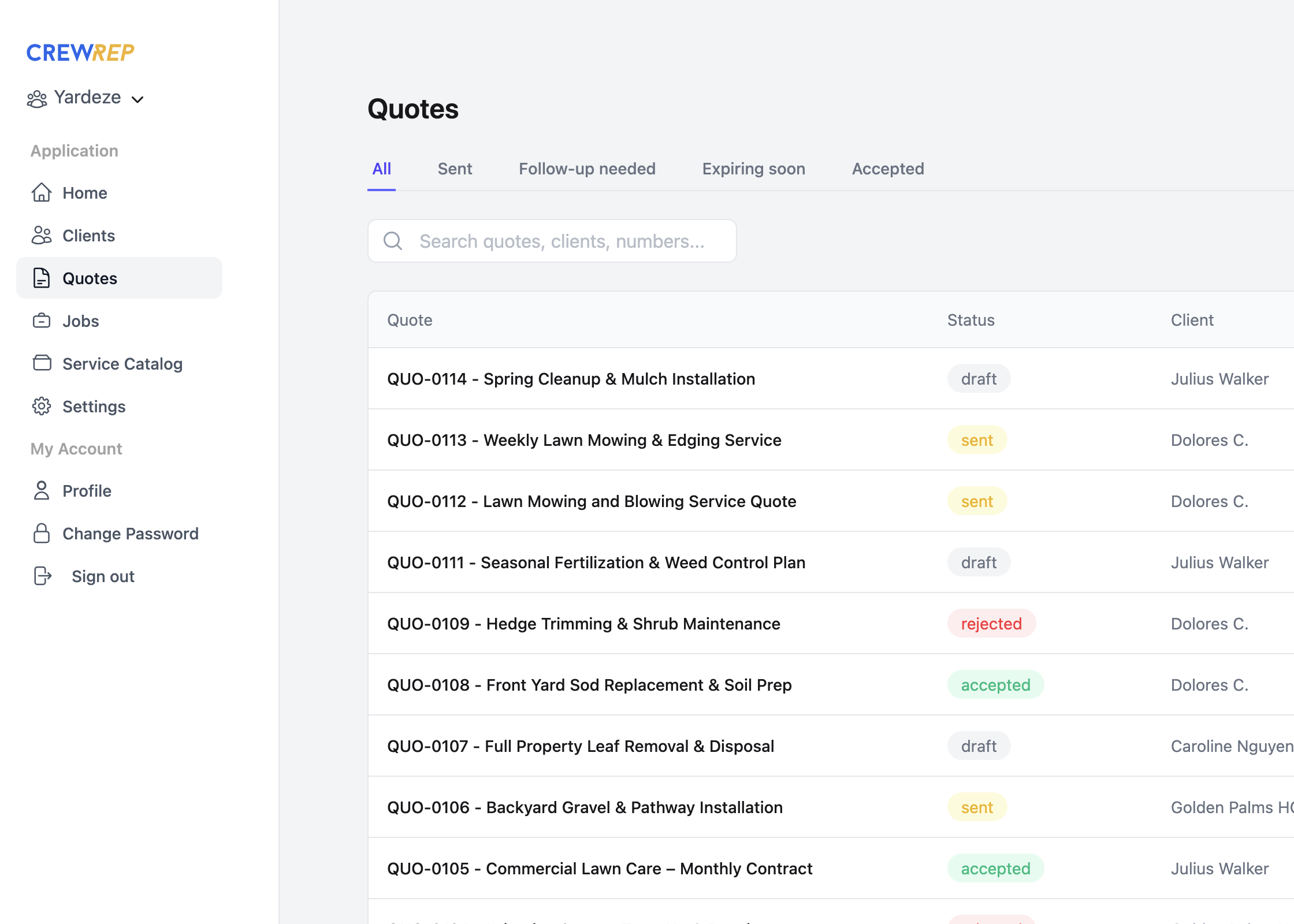Screen dimensions: 1294x924
Task: Click the Profile person icon
Action: point(42,491)
